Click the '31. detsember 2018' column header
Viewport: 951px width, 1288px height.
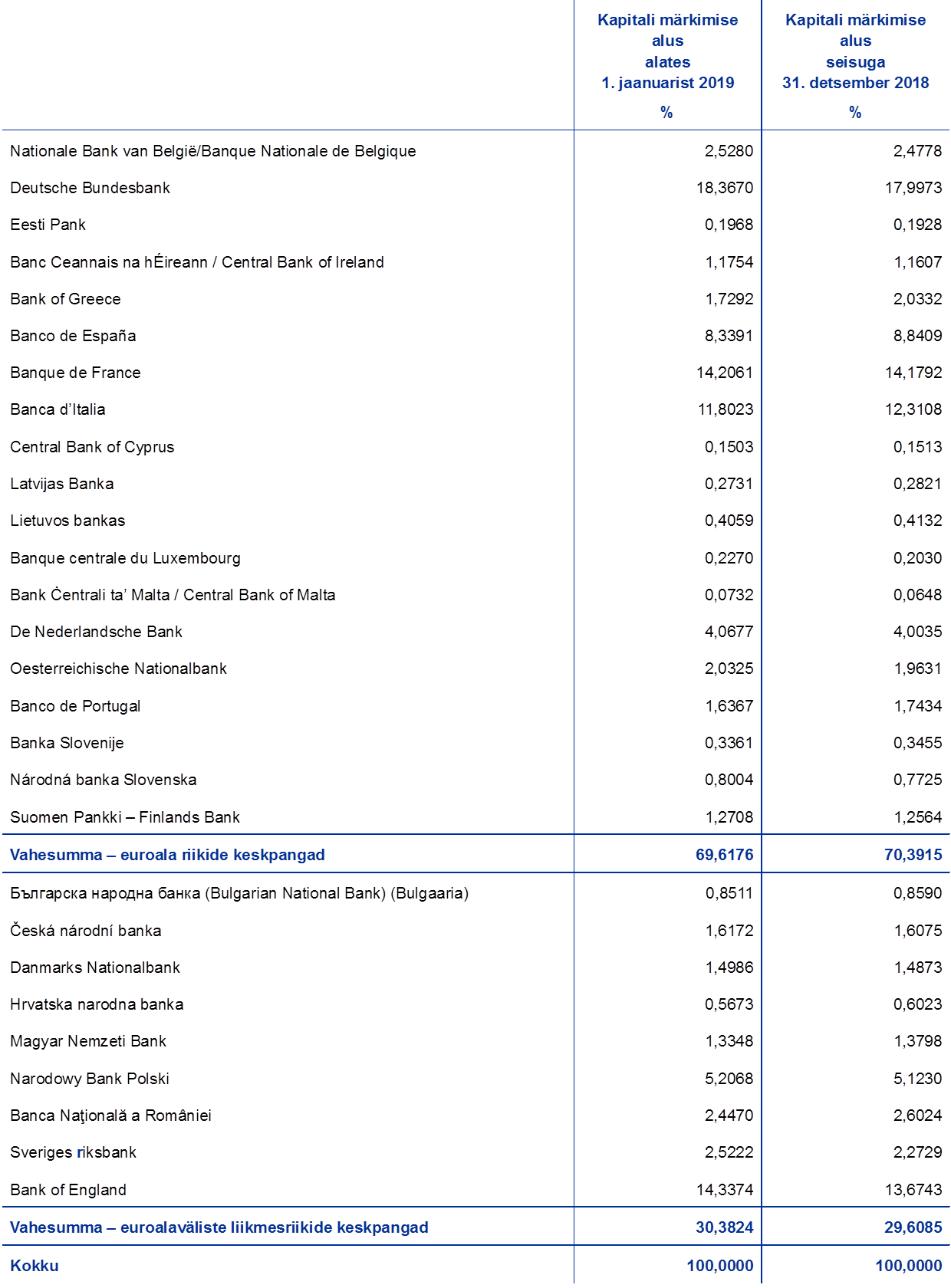point(855,83)
